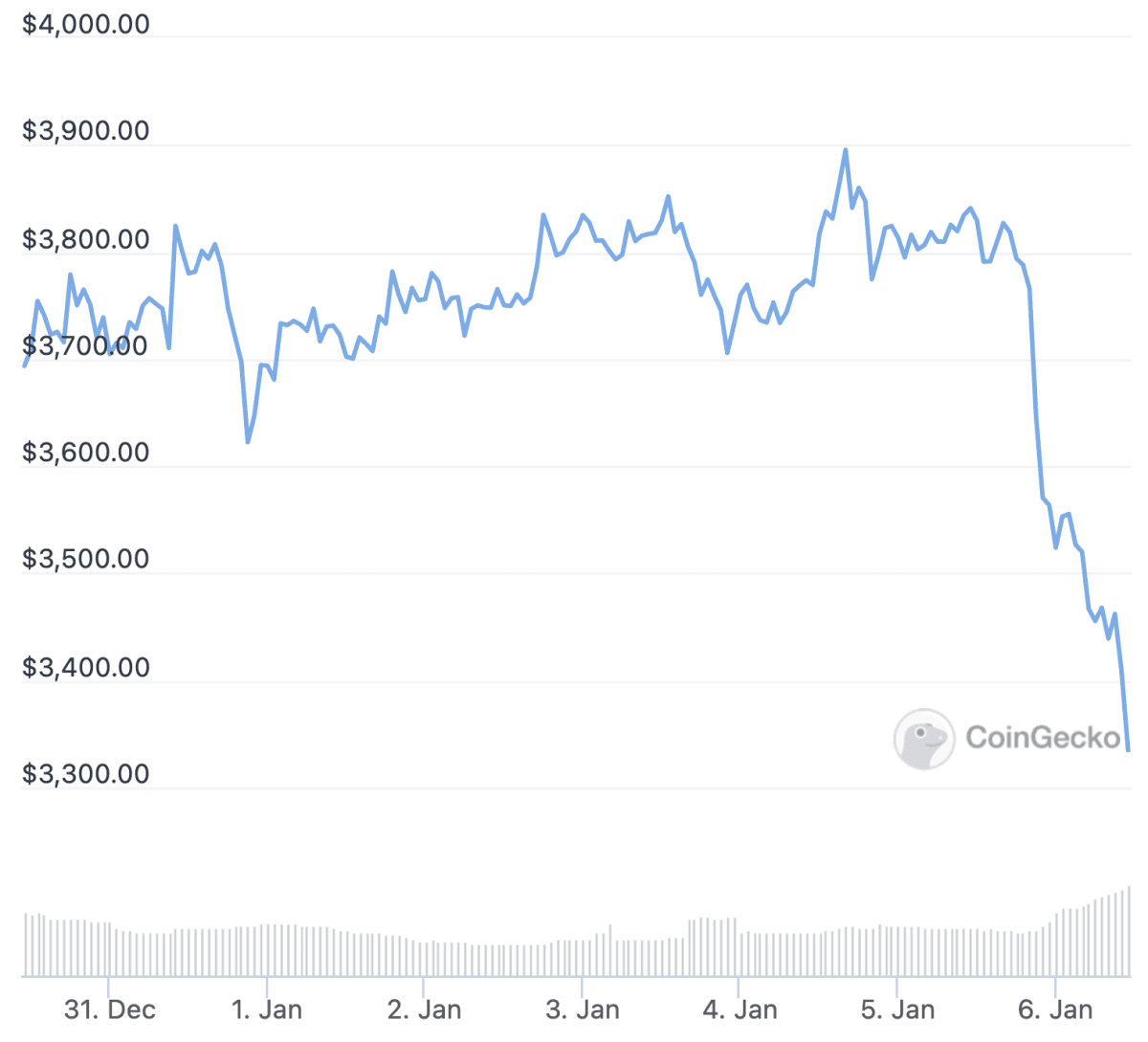1148x1042 pixels.
Task: Click the $4,000.00 price axis label
Action: point(86,24)
